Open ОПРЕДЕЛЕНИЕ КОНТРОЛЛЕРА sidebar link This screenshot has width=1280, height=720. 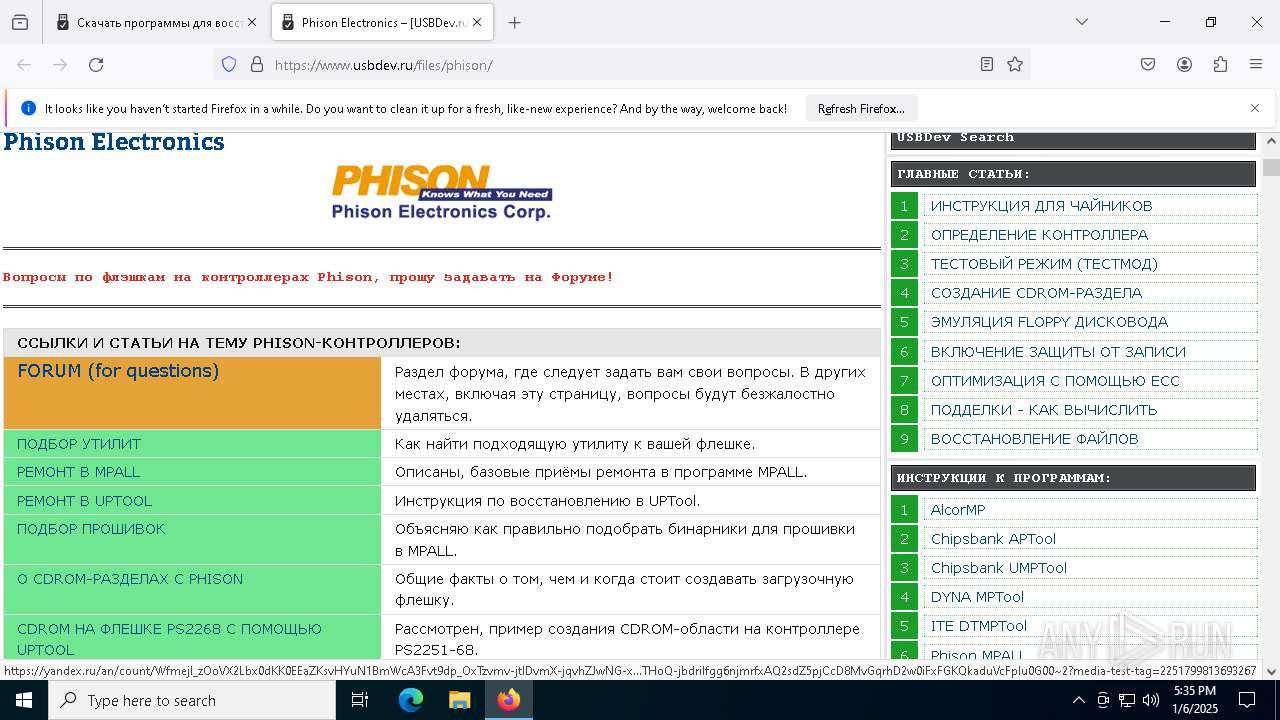coord(1039,235)
